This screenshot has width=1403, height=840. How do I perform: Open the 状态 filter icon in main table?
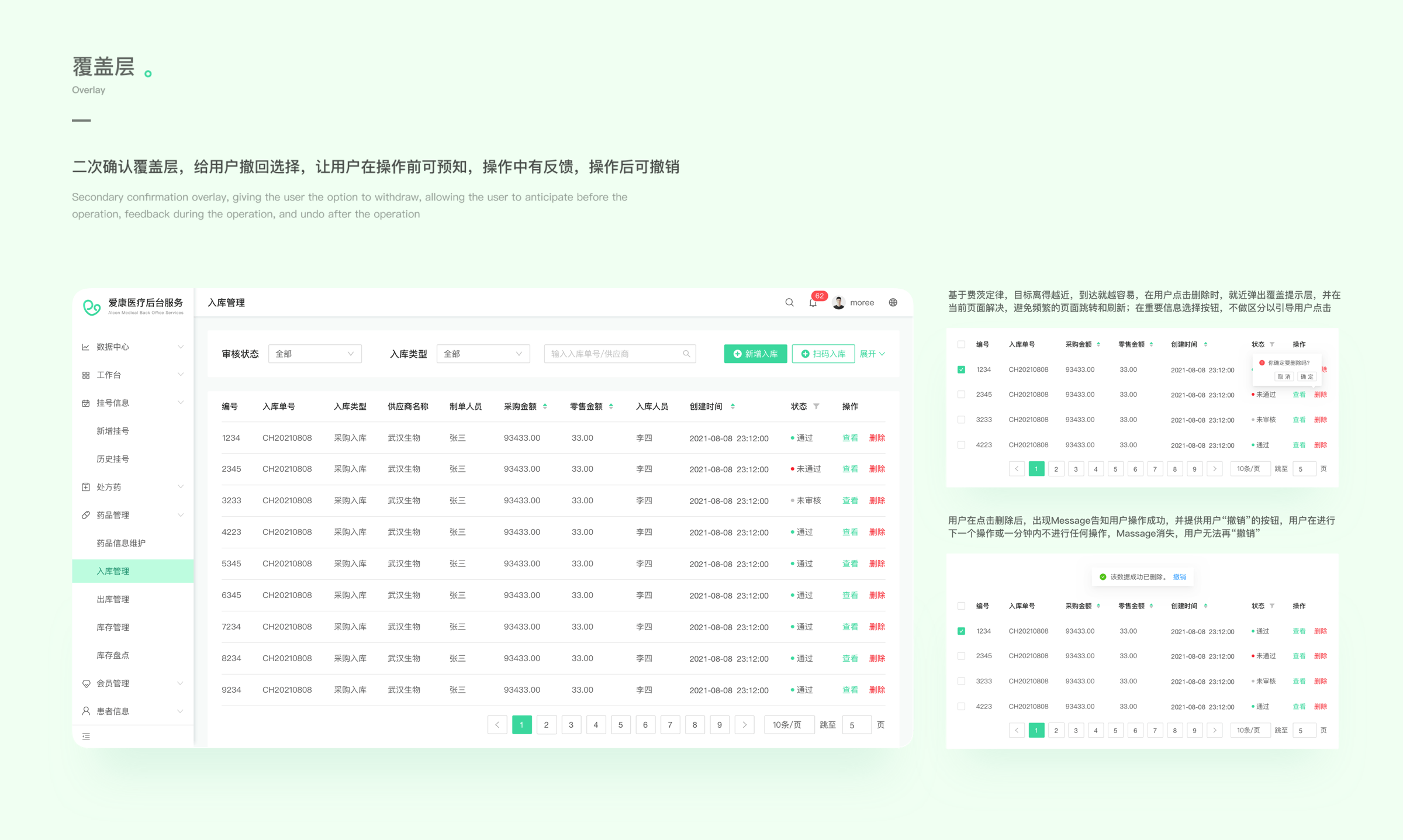(x=816, y=406)
